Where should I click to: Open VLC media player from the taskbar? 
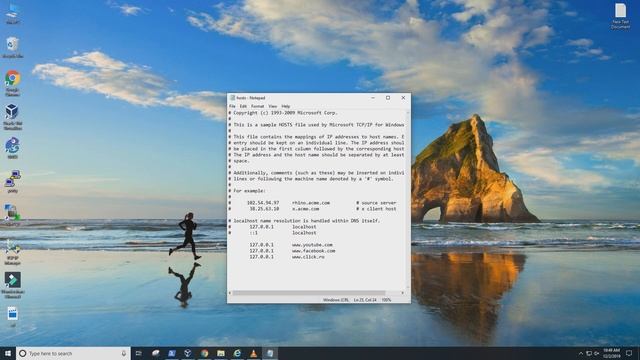(x=253, y=353)
